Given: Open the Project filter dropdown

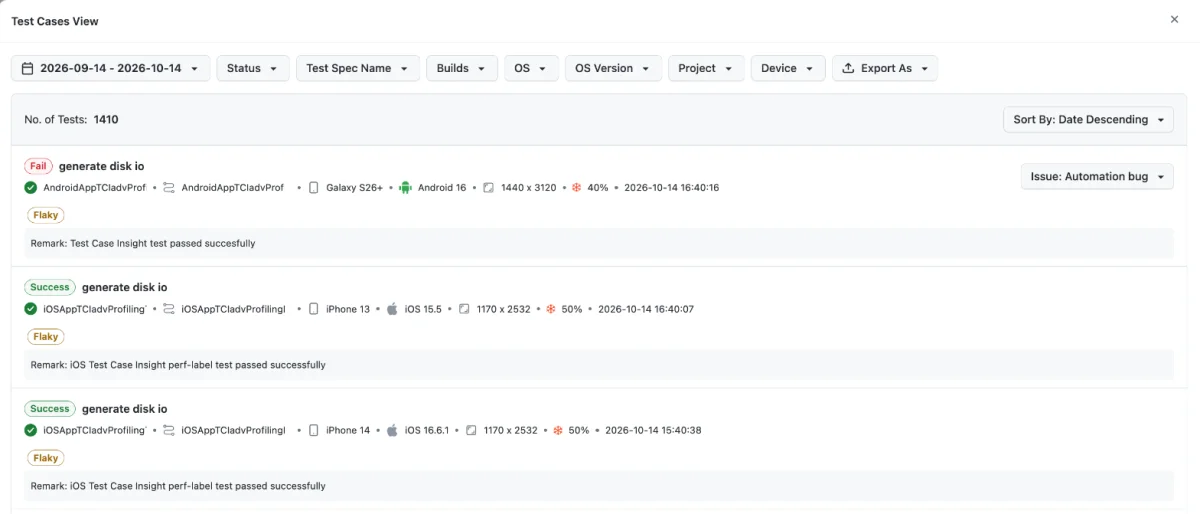Looking at the screenshot, I should (706, 68).
